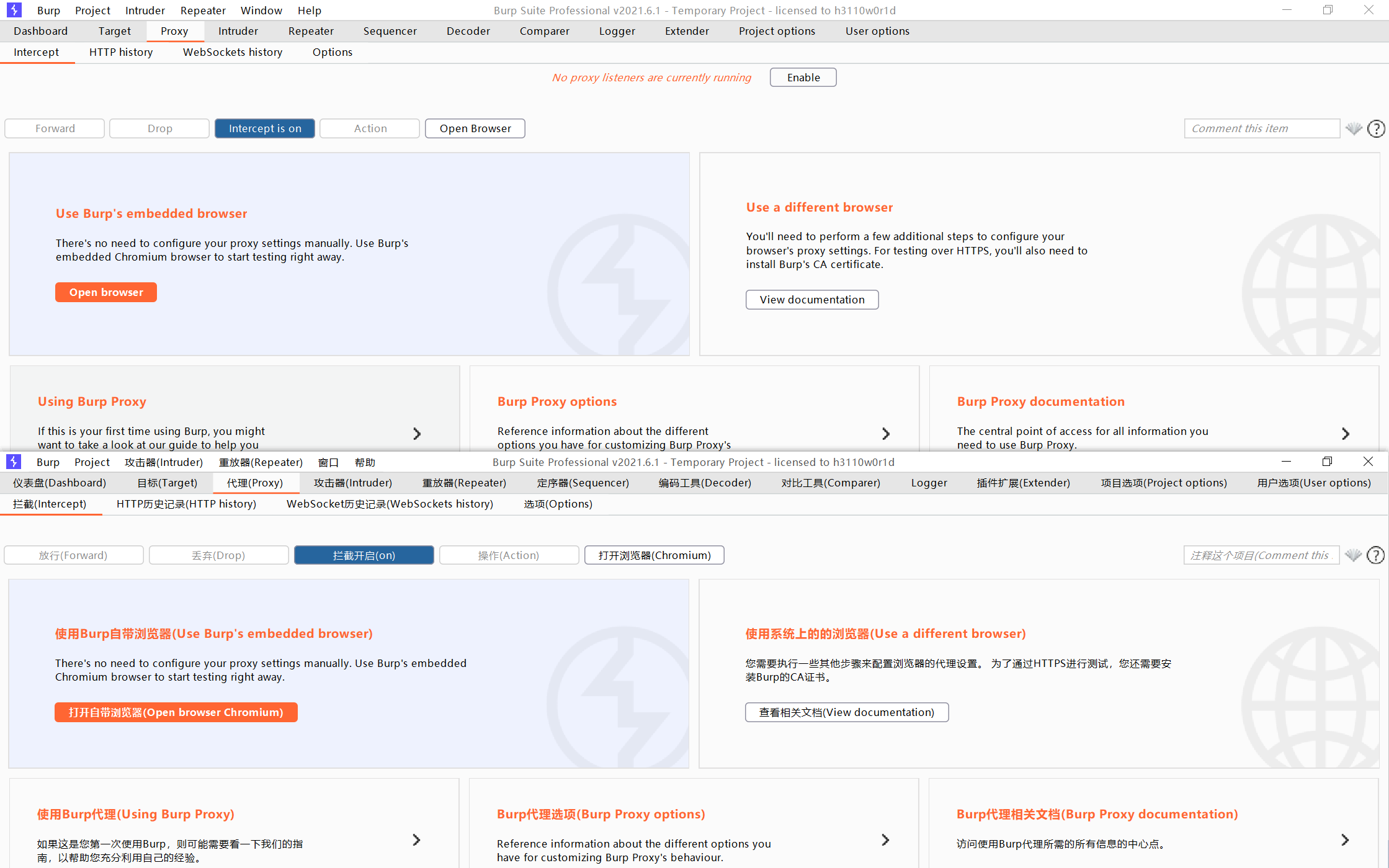Select the WebSockets history tab
The height and width of the screenshot is (868, 1389).
coord(232,51)
